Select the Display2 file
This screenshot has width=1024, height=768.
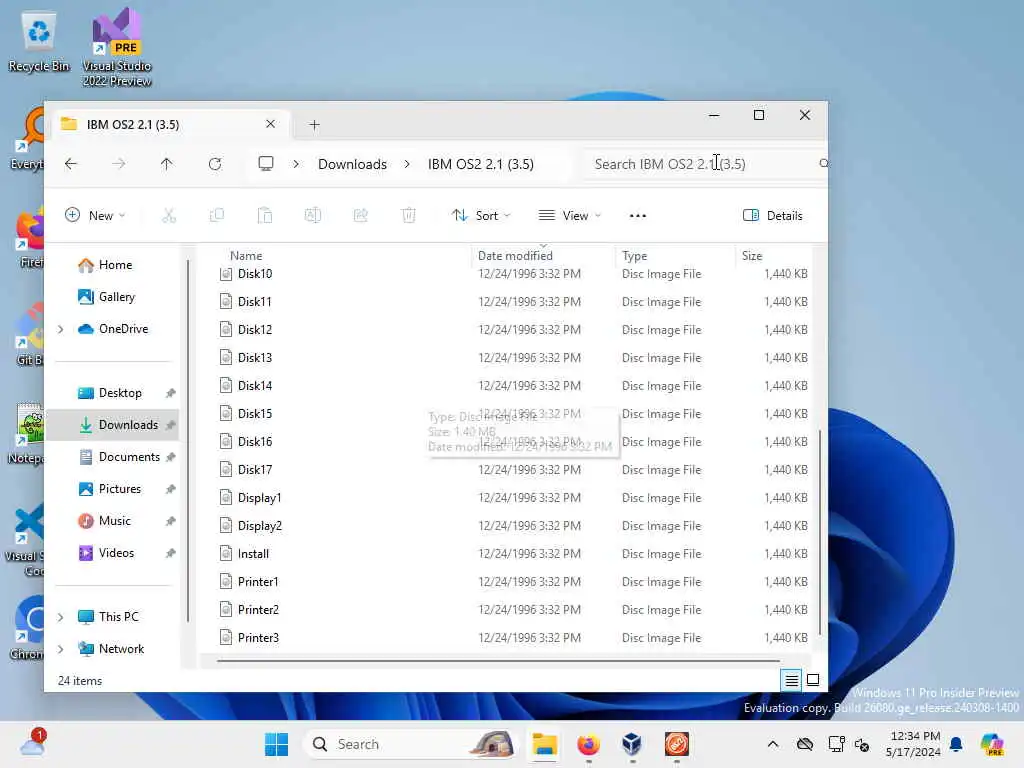tap(260, 526)
